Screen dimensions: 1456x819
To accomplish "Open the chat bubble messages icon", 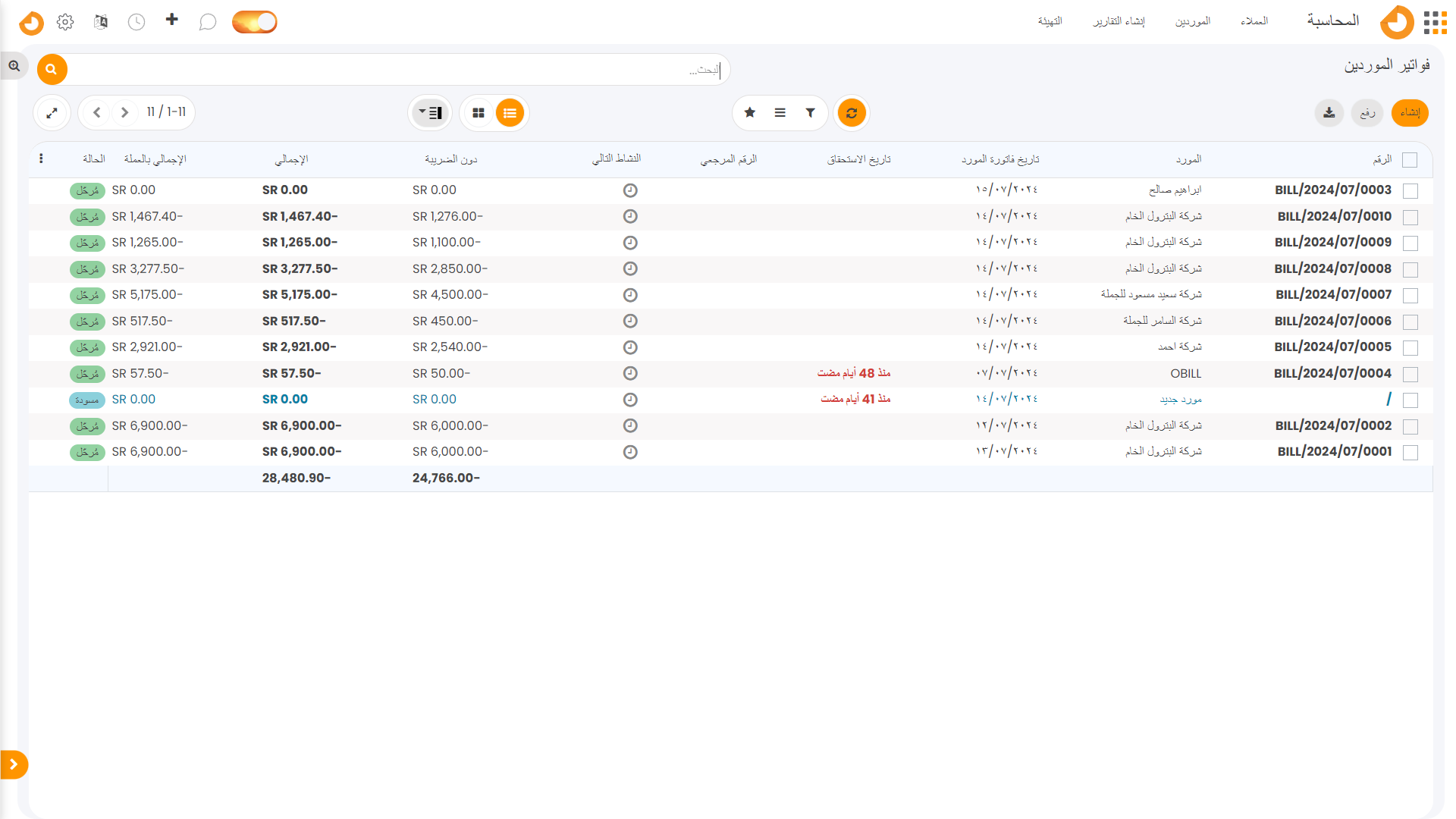I will [207, 22].
